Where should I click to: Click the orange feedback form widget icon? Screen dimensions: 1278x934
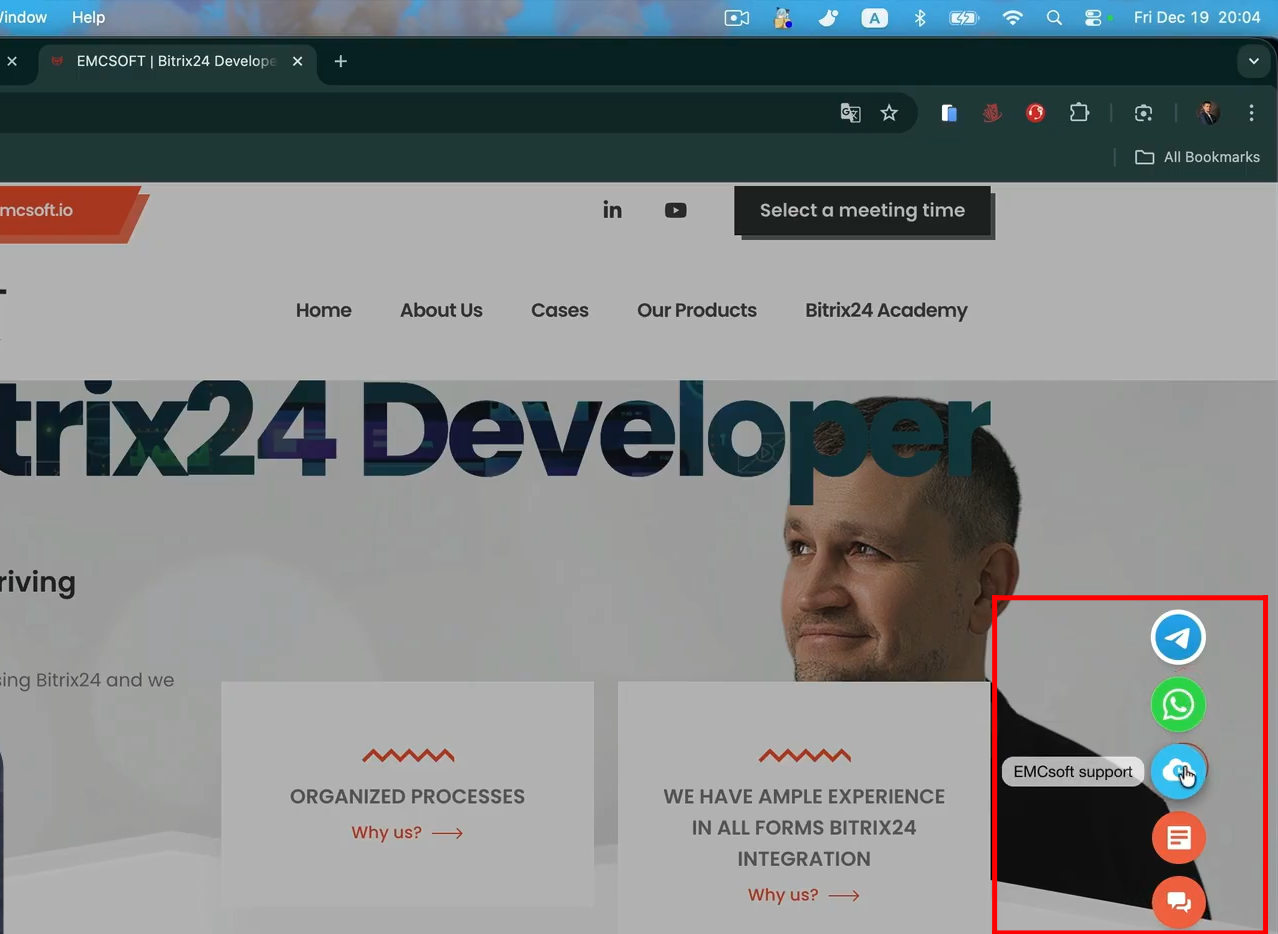[1178, 838]
